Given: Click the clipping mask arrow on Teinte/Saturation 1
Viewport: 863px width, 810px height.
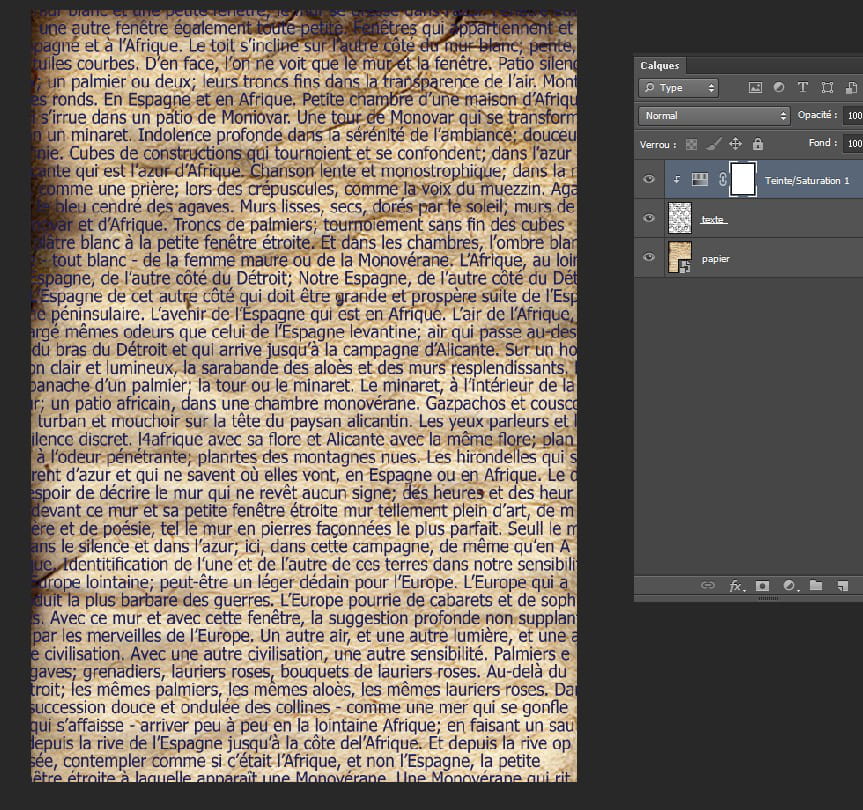Looking at the screenshot, I should (x=677, y=179).
